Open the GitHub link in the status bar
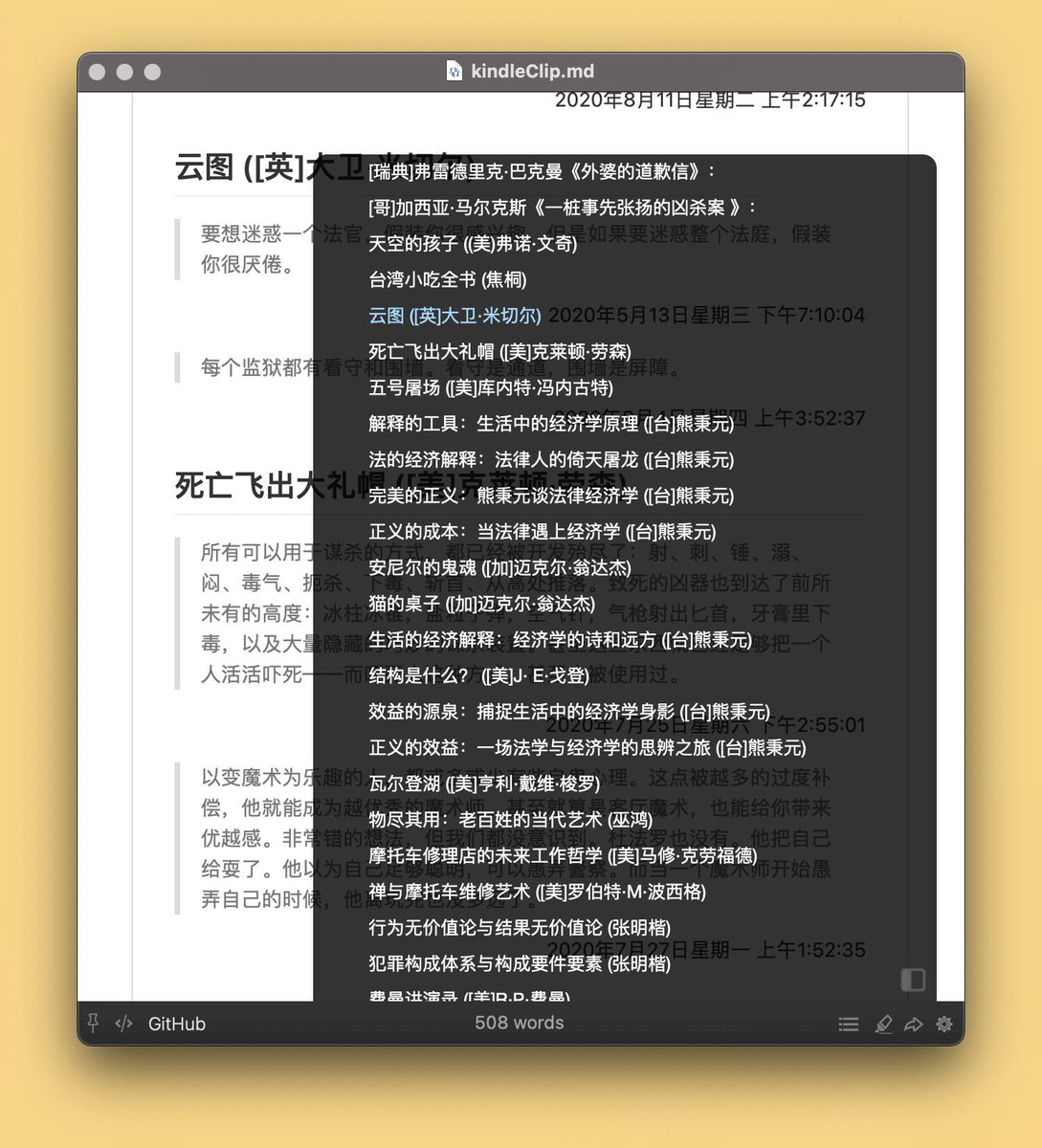Screen dimensions: 1042x1148 (x=175, y=1024)
